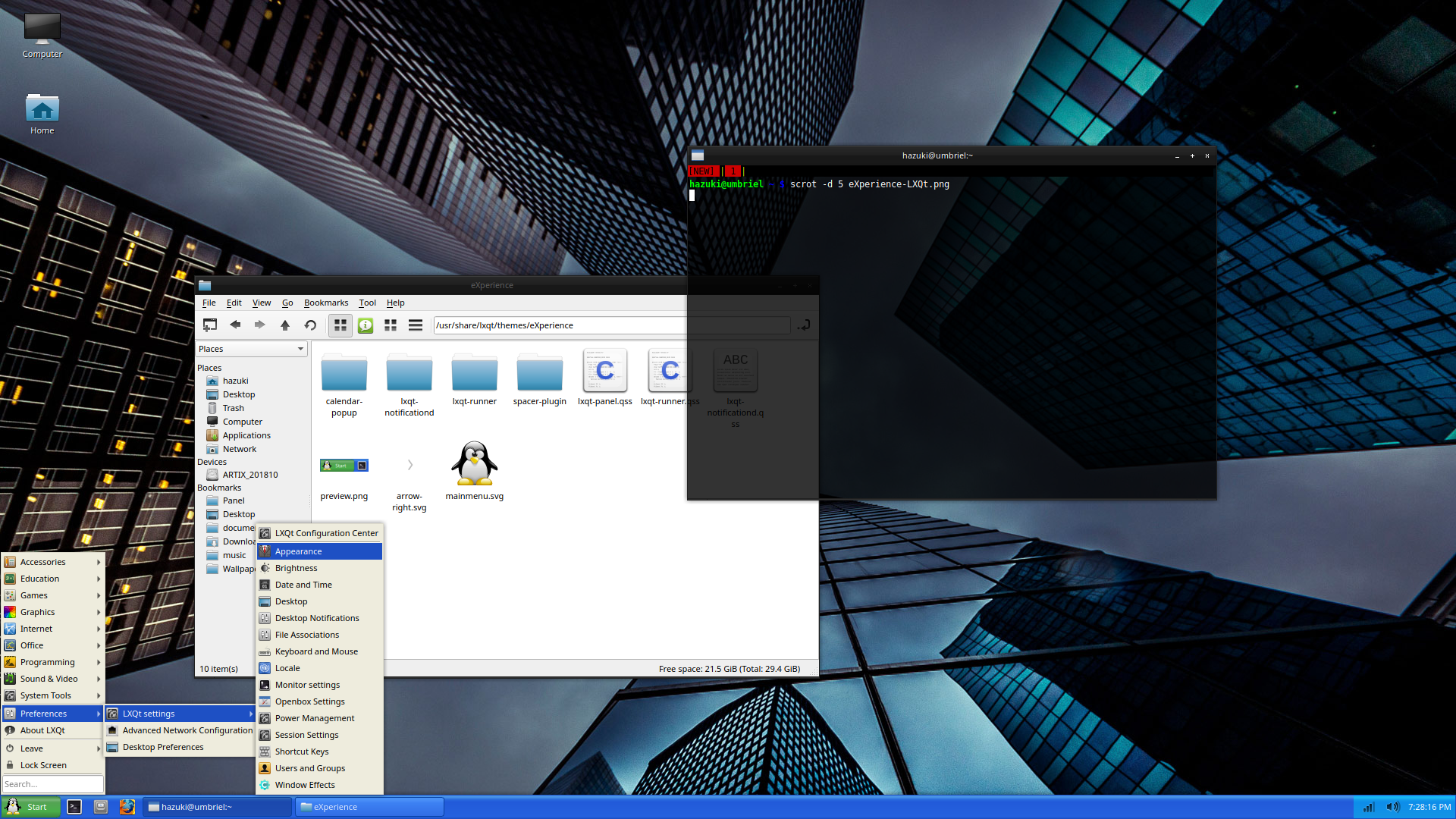Select the spacer-plugin folder
Viewport: 1456px width, 819px height.
point(540,379)
